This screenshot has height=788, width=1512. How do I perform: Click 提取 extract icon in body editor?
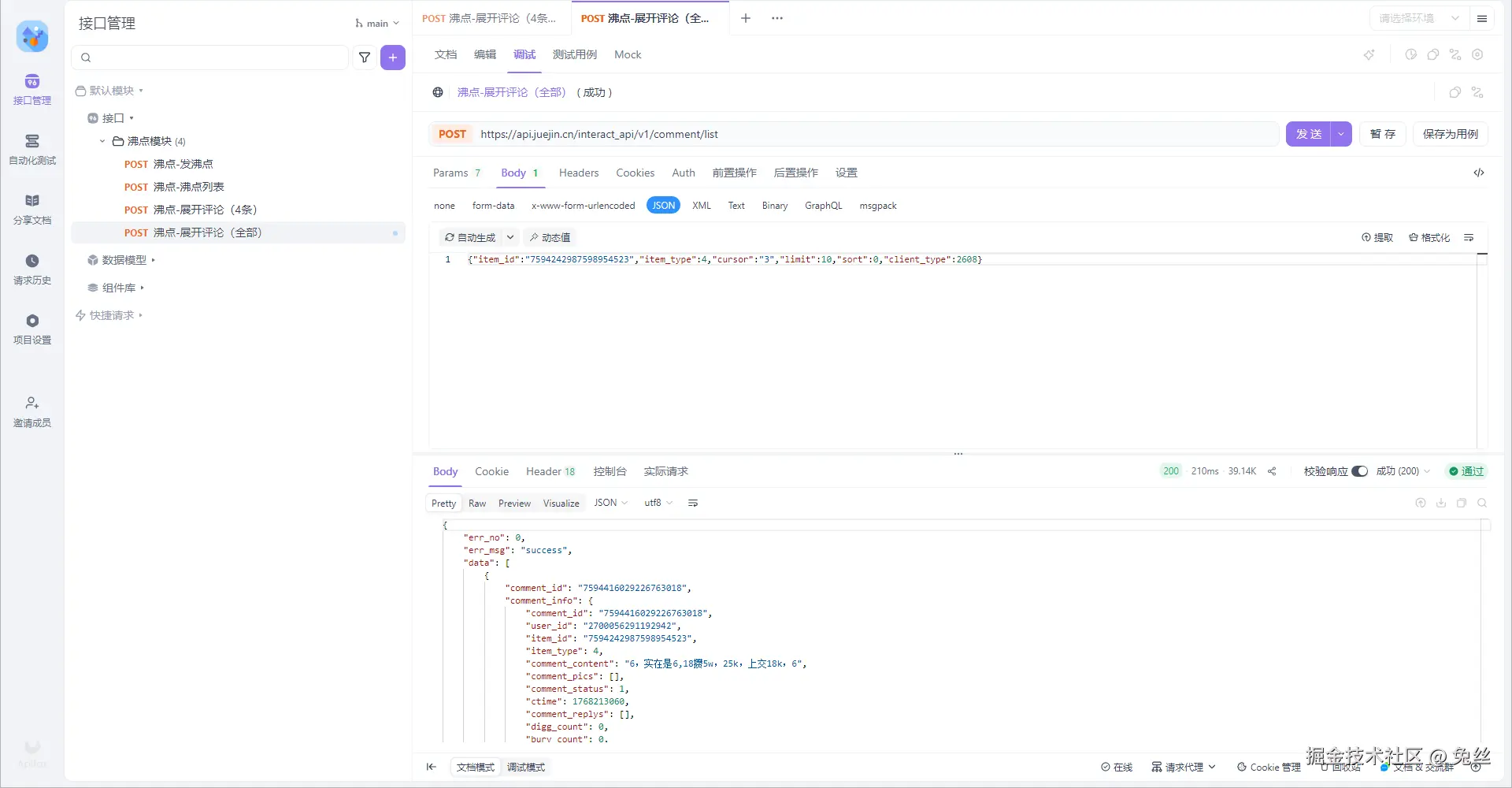(x=1377, y=237)
